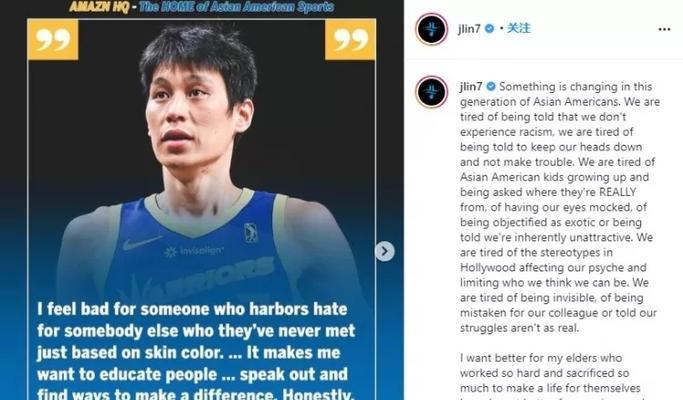Advance to next photo with carousel arrow
The image size is (683, 400).
(385, 251)
